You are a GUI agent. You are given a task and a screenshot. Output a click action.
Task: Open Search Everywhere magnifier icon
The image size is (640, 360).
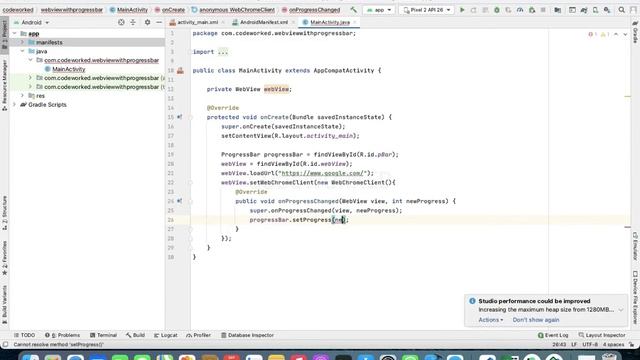(622, 10)
